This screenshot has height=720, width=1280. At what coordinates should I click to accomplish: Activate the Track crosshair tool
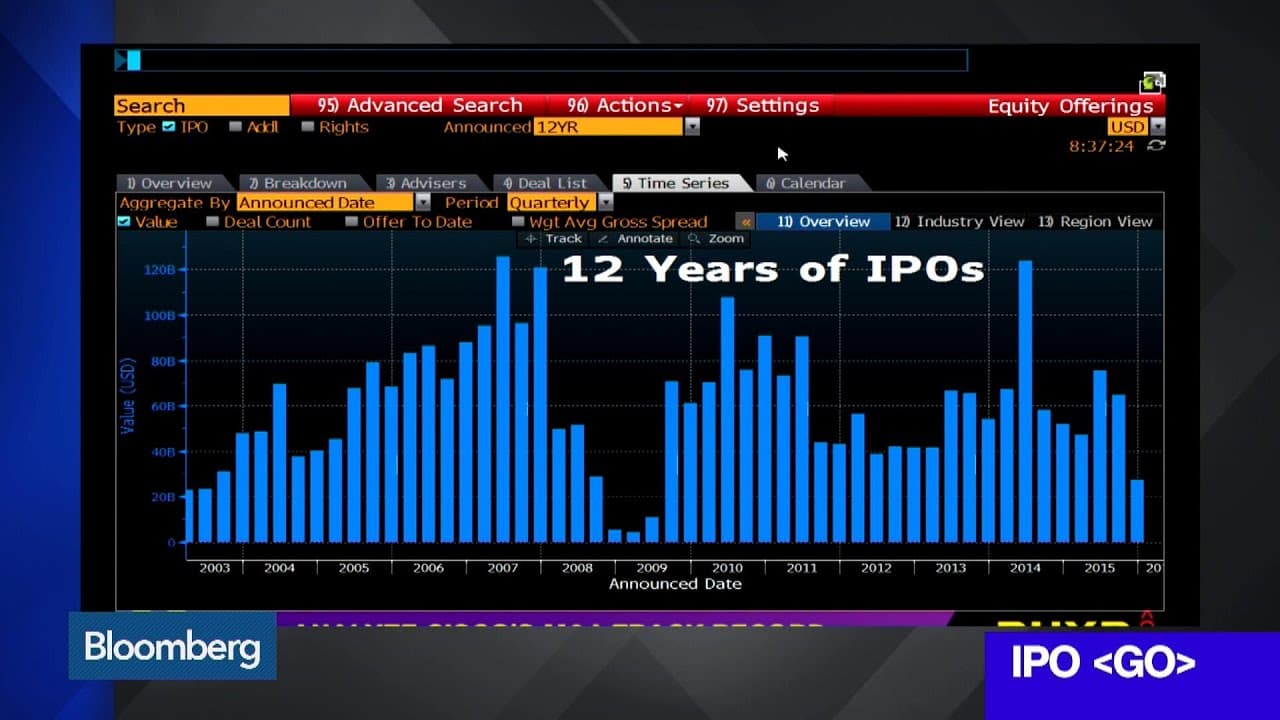tap(551, 239)
